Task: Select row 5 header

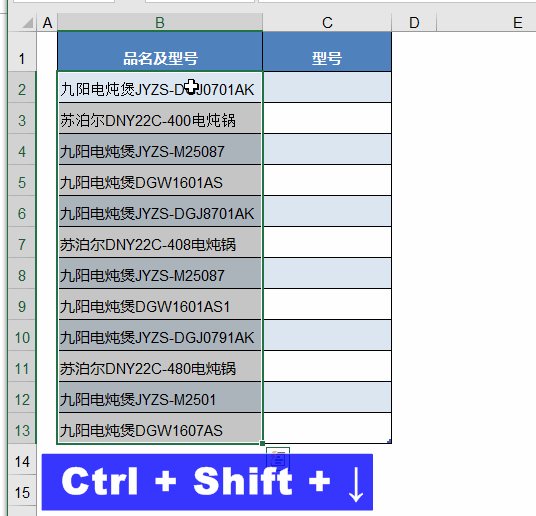Action: coord(22,181)
